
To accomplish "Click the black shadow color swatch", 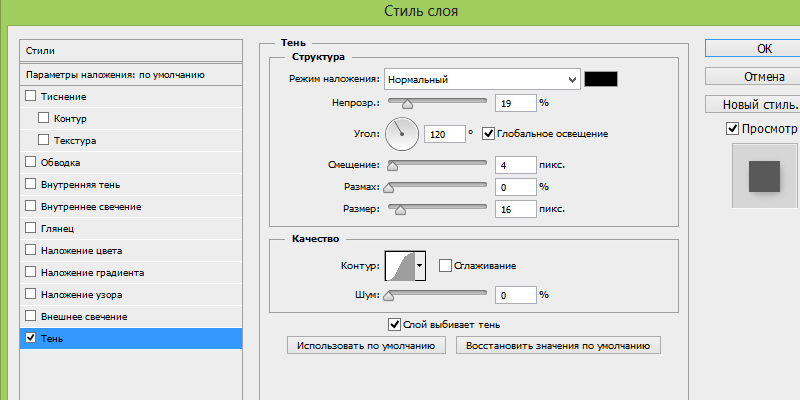I will [602, 79].
